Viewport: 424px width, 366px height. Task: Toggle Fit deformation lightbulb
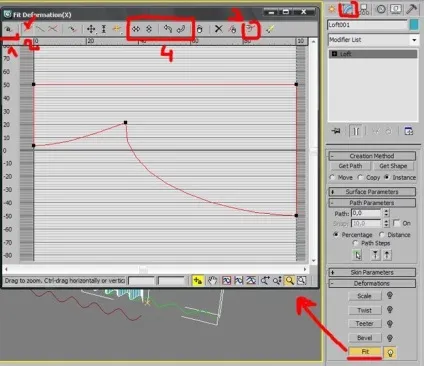pyautogui.click(x=390, y=352)
